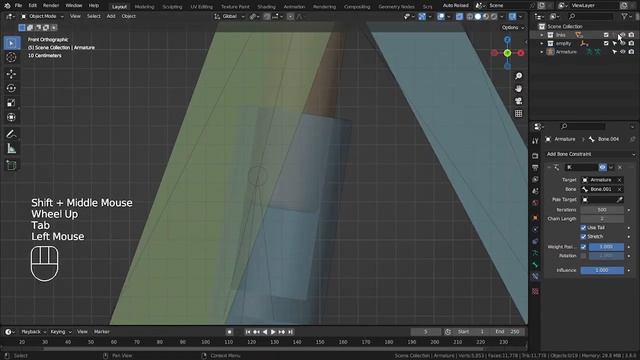Open the File menu
This screenshot has width=640, height=360.
18,6
